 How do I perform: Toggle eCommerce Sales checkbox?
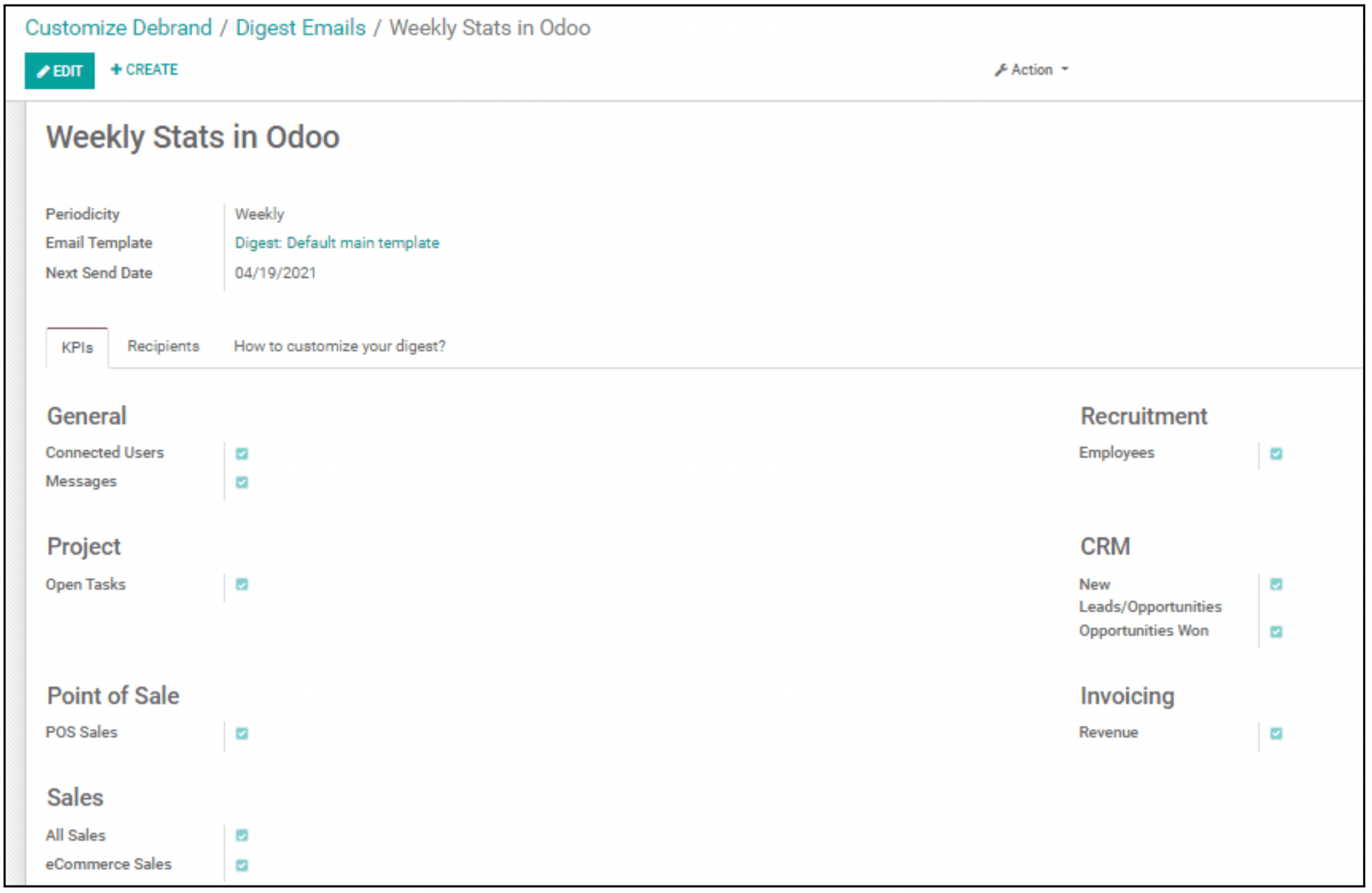[x=242, y=865]
